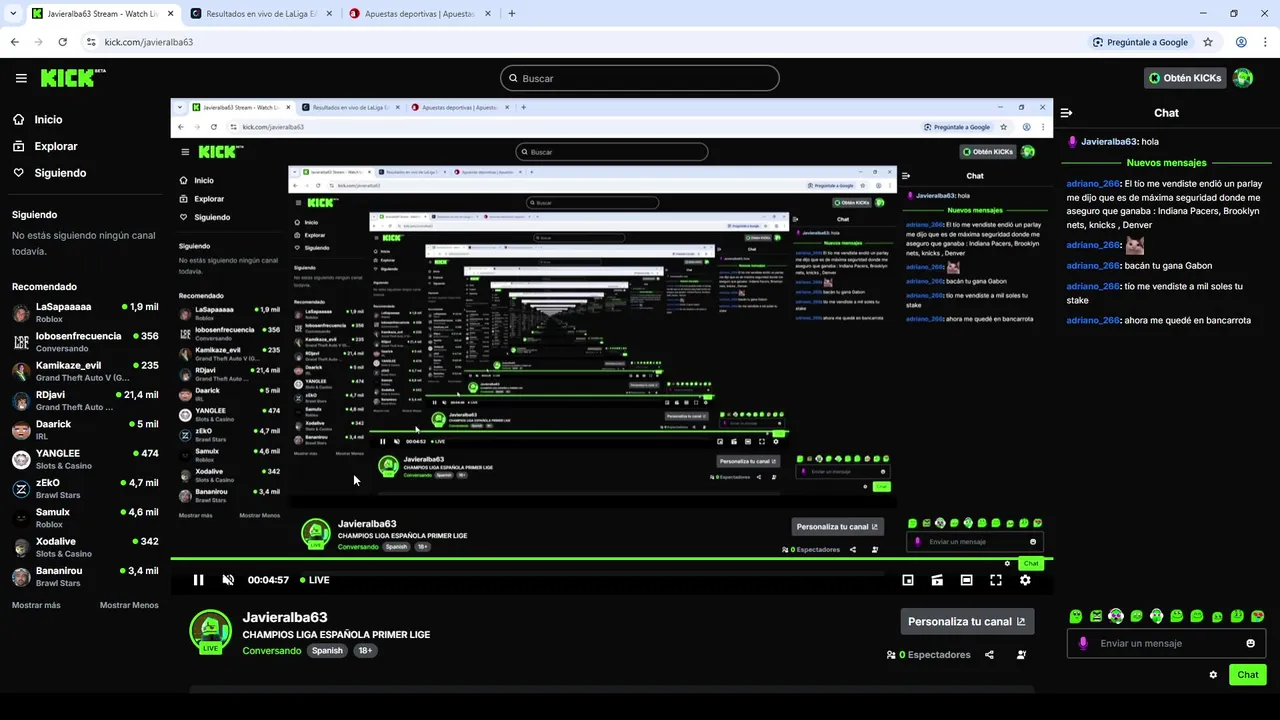This screenshot has width=1280, height=720.
Task: Open YANGLEE recommended channel
Action: coord(85,459)
